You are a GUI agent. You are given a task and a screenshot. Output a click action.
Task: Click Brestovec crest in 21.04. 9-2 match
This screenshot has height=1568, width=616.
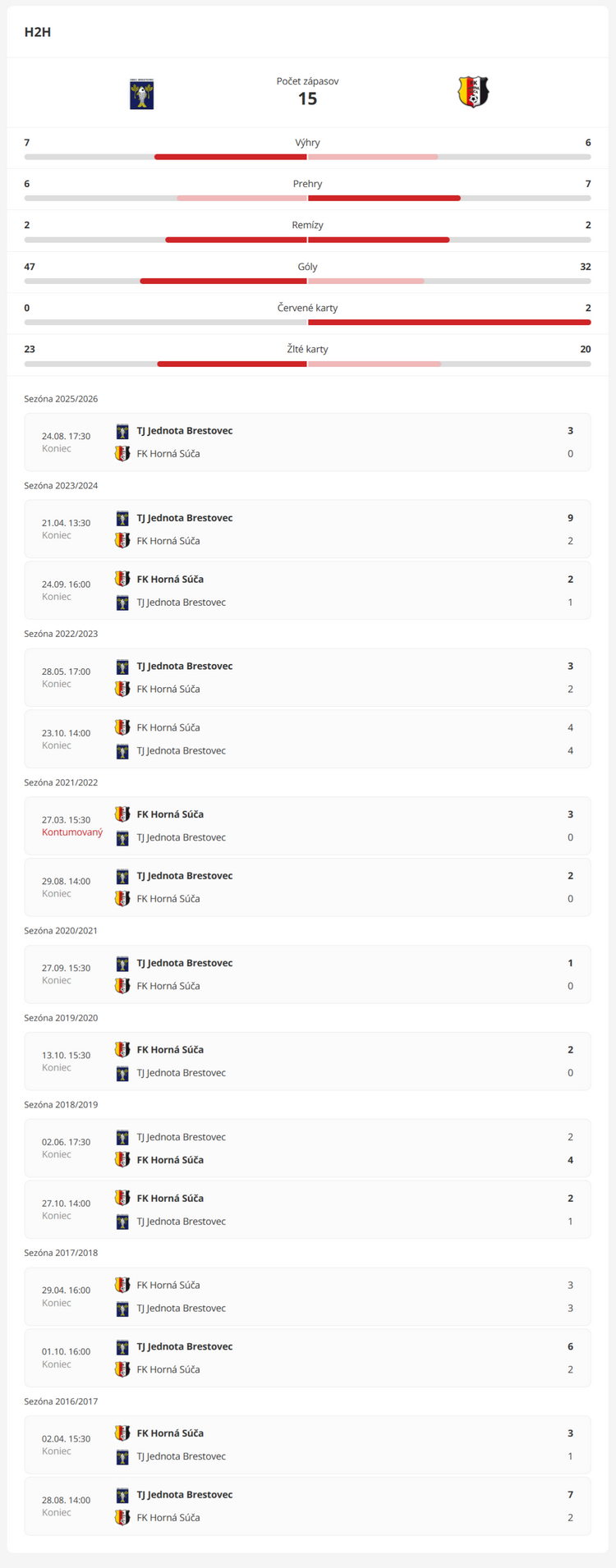click(122, 518)
